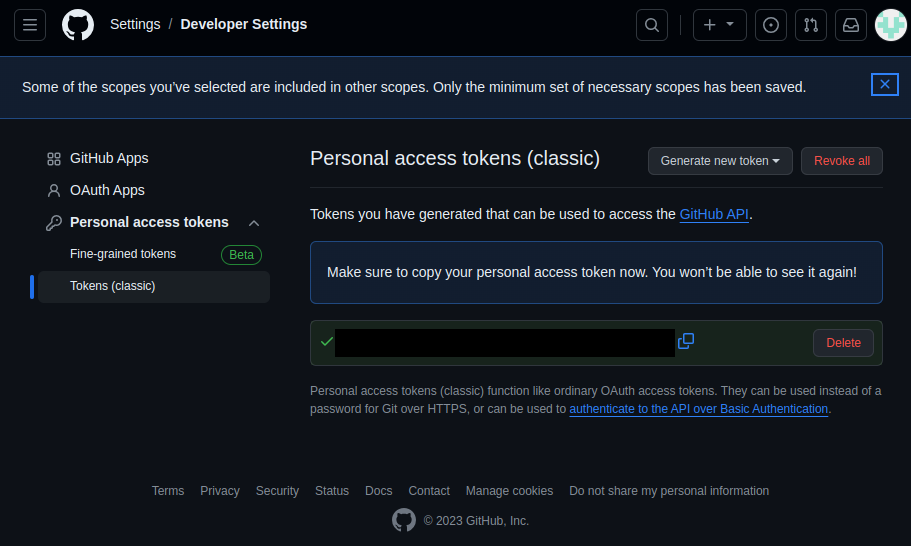This screenshot has height=546, width=911.
Task: Click the OAuth Apps person icon
Action: 54,191
